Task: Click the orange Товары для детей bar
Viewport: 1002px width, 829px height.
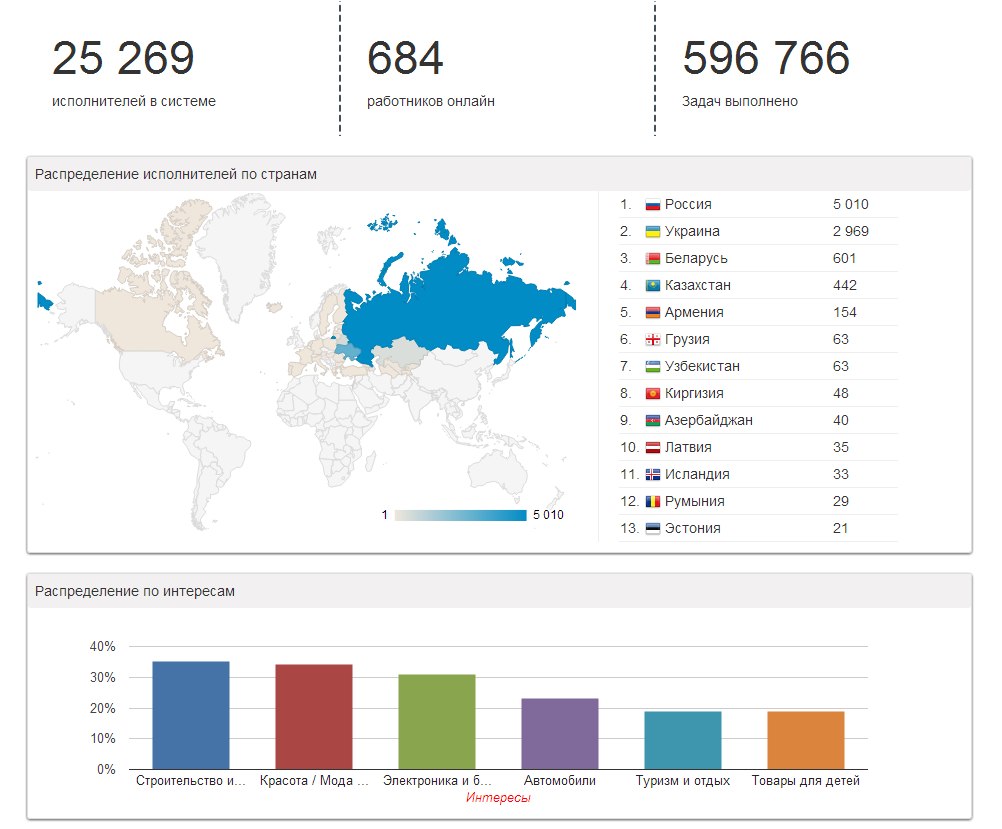Action: click(x=806, y=740)
